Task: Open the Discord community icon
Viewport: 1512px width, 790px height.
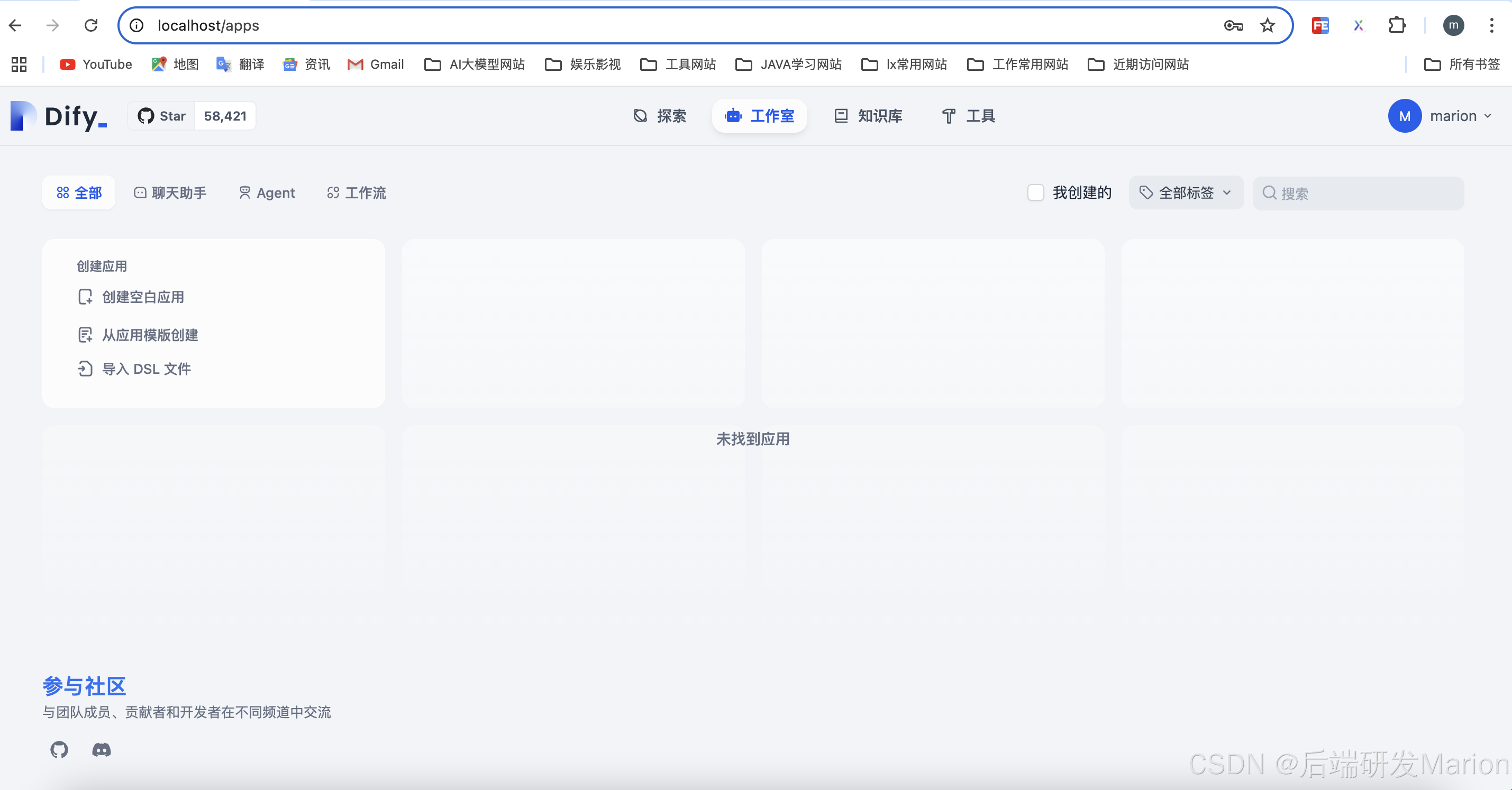Action: point(102,749)
